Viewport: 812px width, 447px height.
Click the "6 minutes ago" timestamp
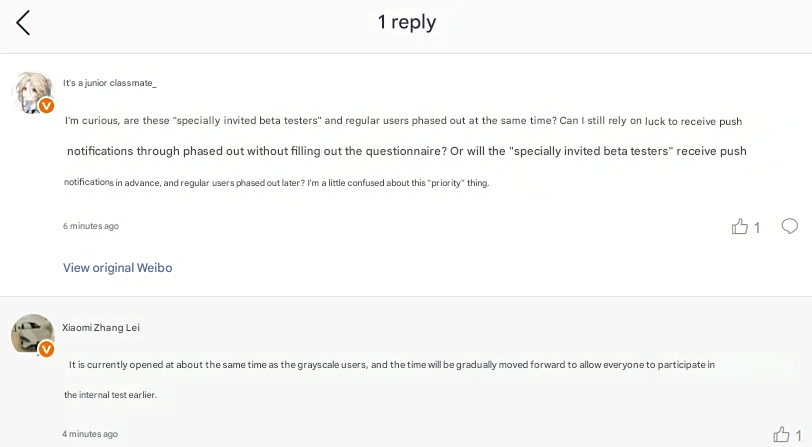pyautogui.click(x=91, y=226)
